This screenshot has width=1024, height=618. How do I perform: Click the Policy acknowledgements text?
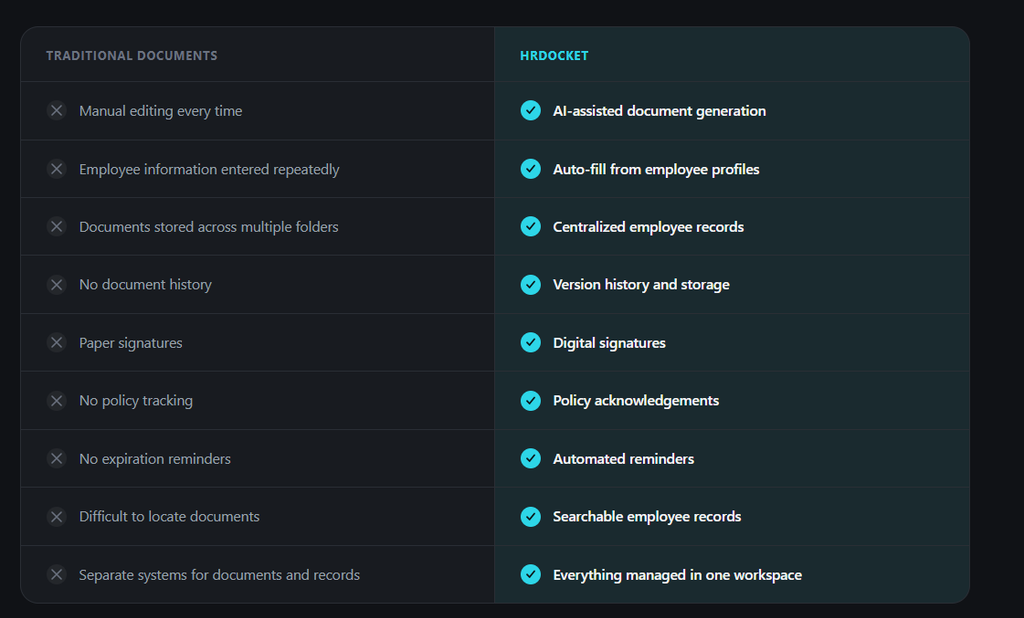pos(636,400)
